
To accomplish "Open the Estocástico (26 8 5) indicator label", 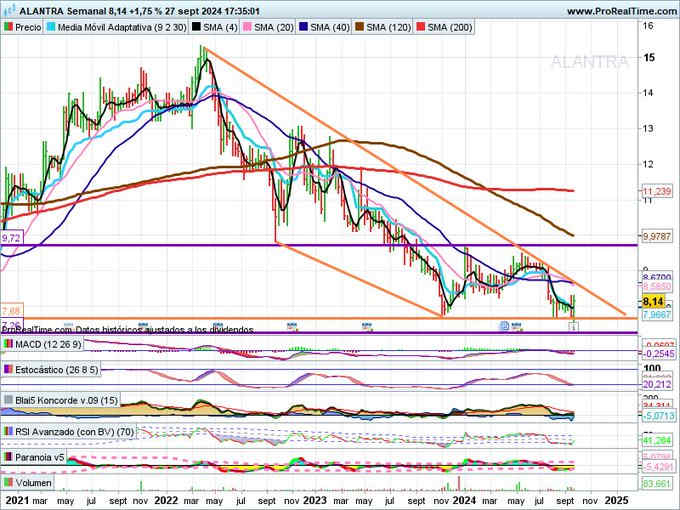I will pos(56,370).
